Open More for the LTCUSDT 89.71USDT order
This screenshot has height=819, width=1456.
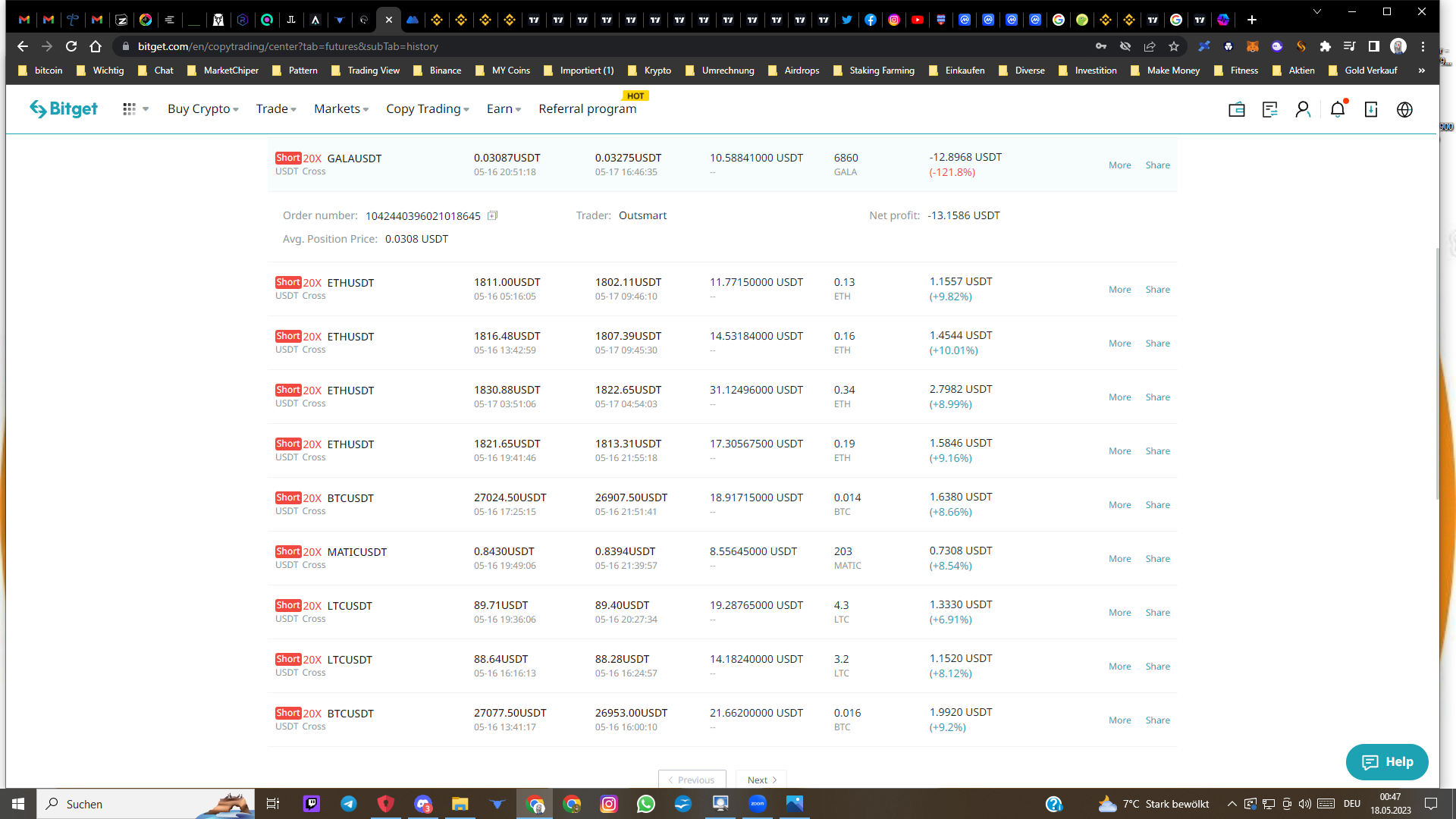(1119, 613)
